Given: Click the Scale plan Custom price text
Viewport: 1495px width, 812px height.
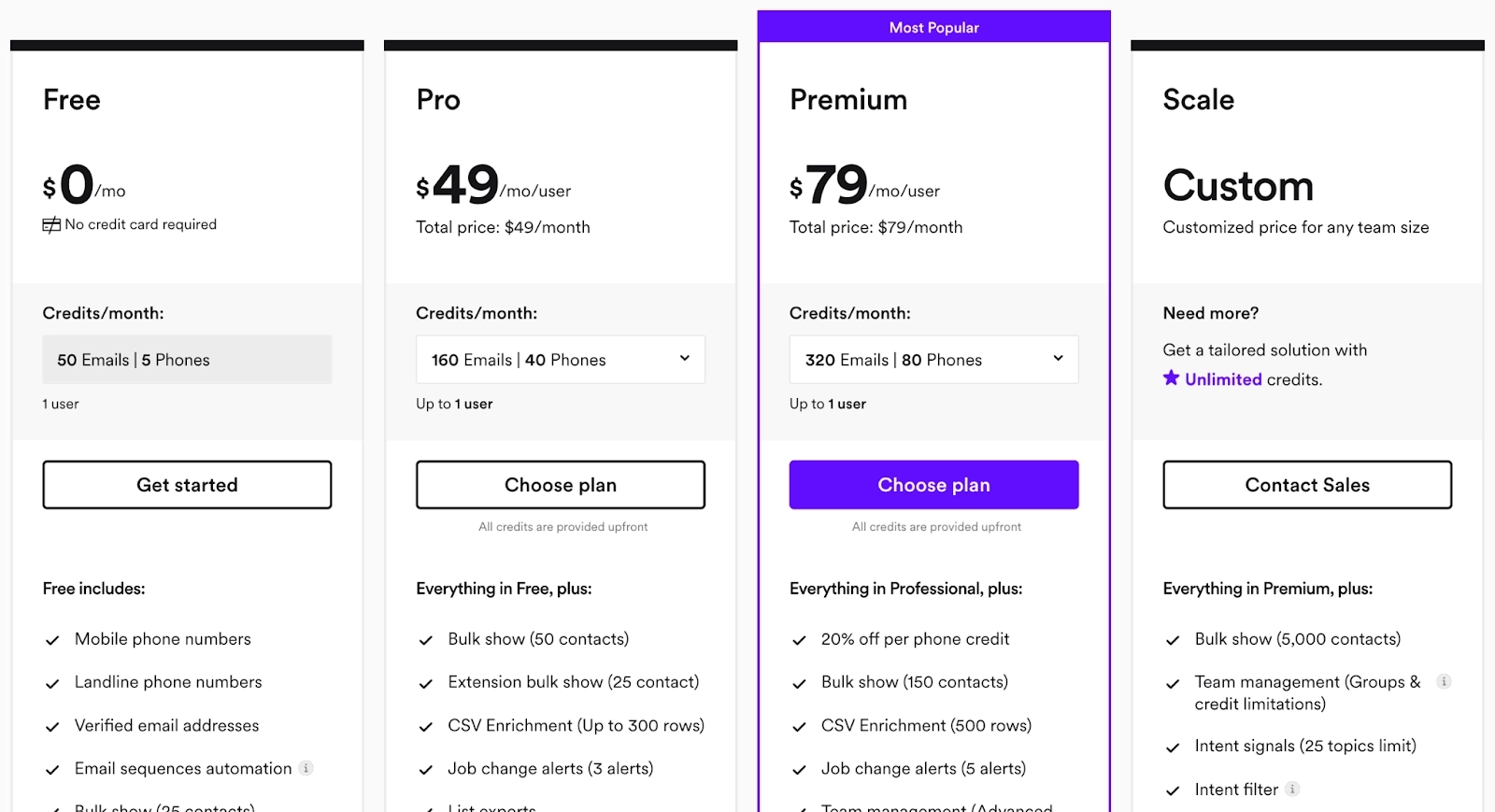Looking at the screenshot, I should coord(1238,185).
